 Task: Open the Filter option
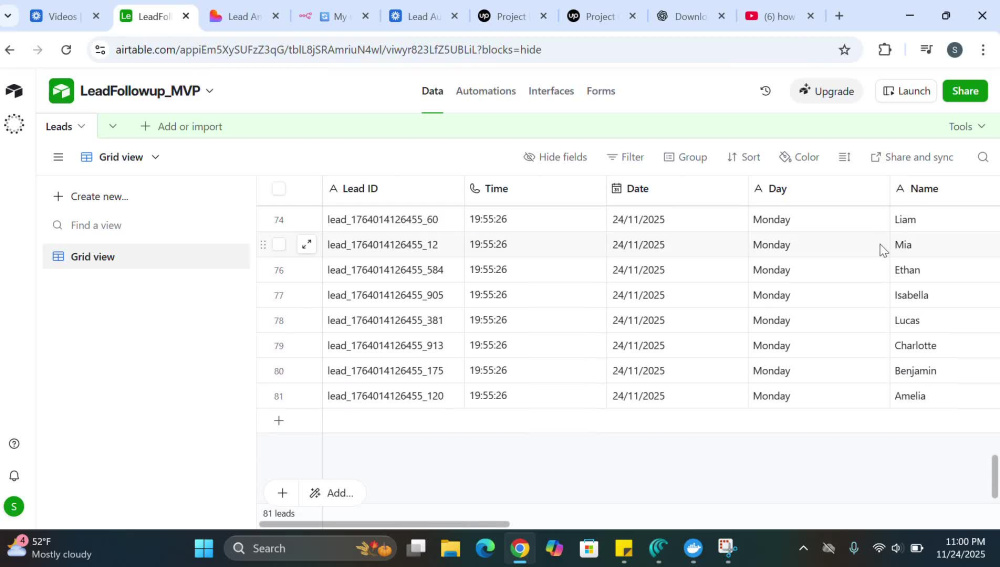625,157
